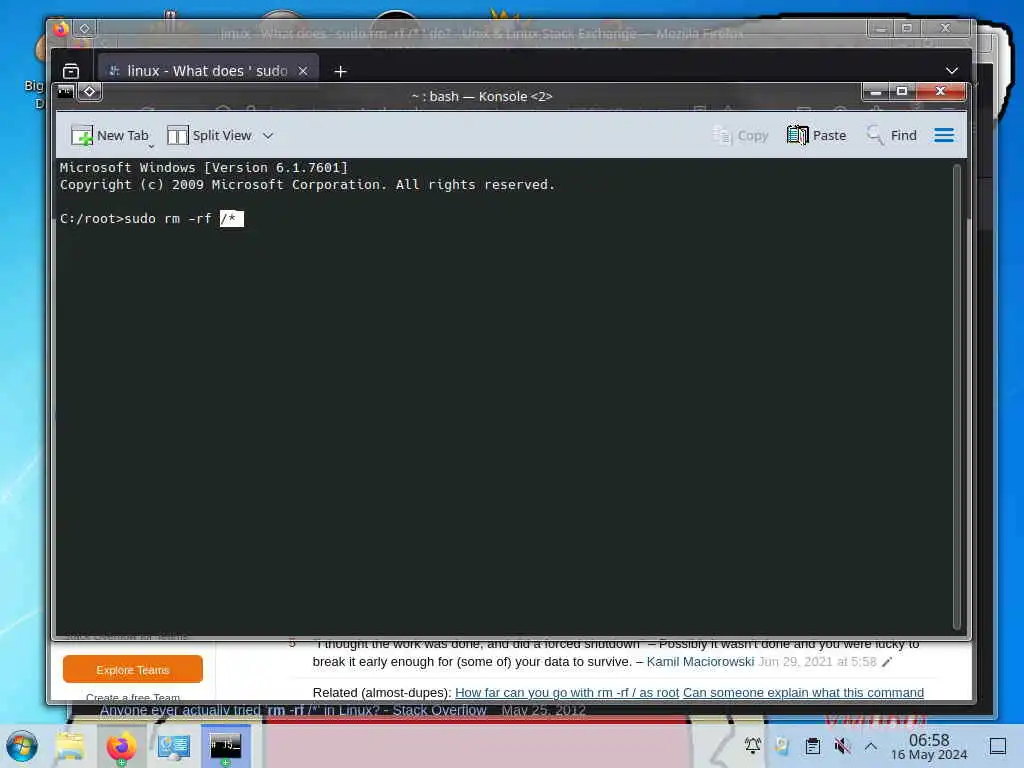The width and height of the screenshot is (1024, 768).
Task: Open the Konsole hamburger menu
Action: (x=944, y=135)
